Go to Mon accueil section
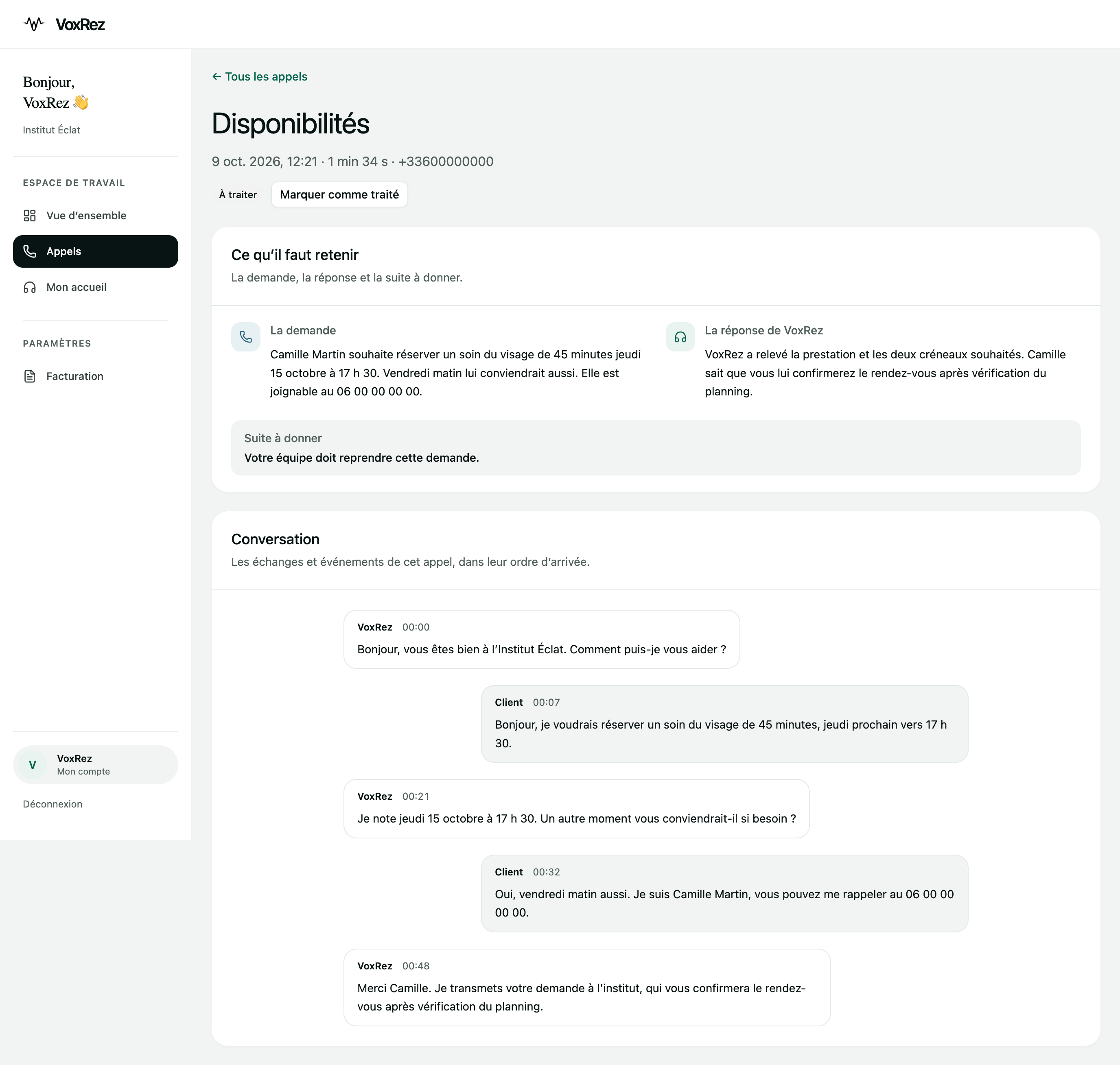 click(95, 287)
